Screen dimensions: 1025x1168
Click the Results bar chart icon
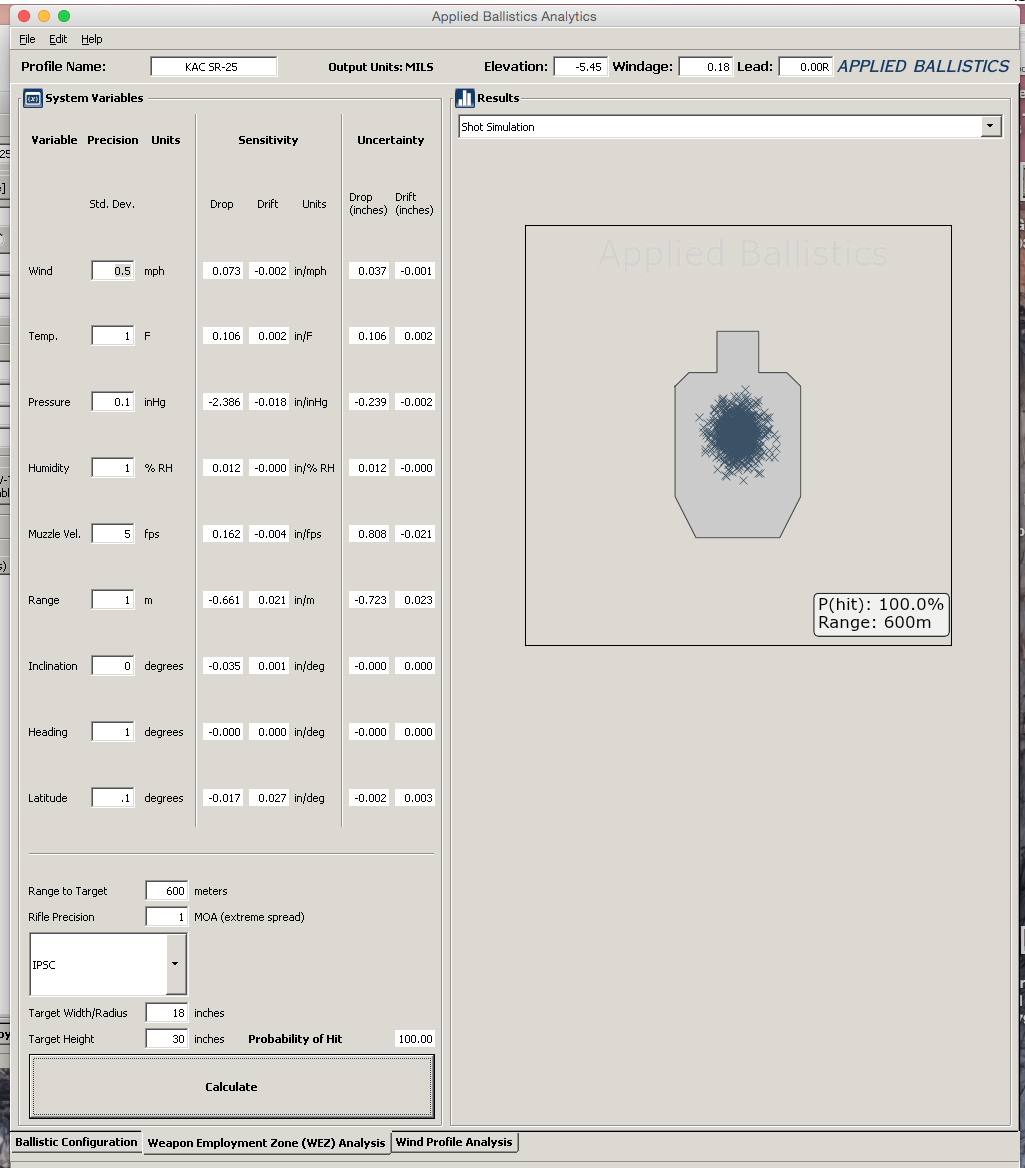[465, 98]
